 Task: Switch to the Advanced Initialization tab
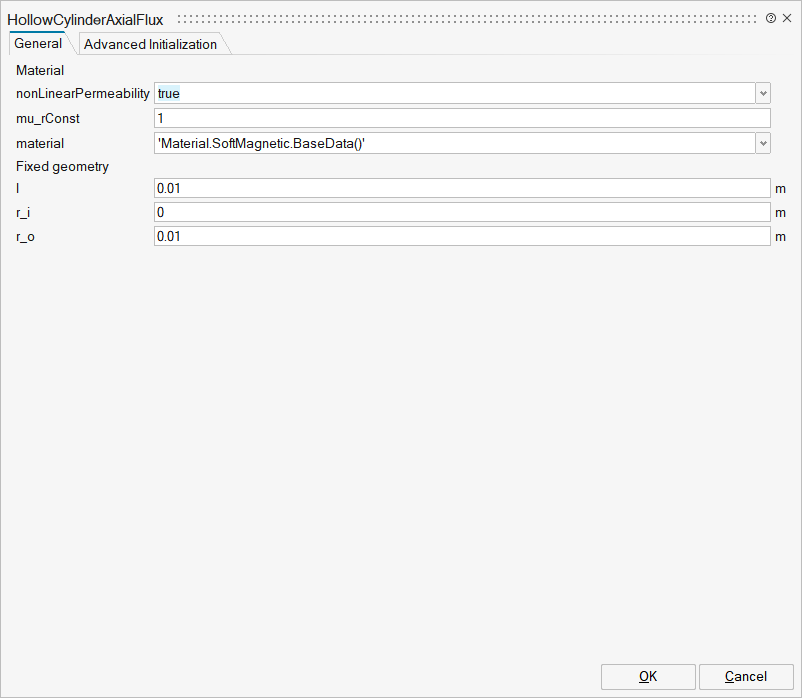click(150, 44)
